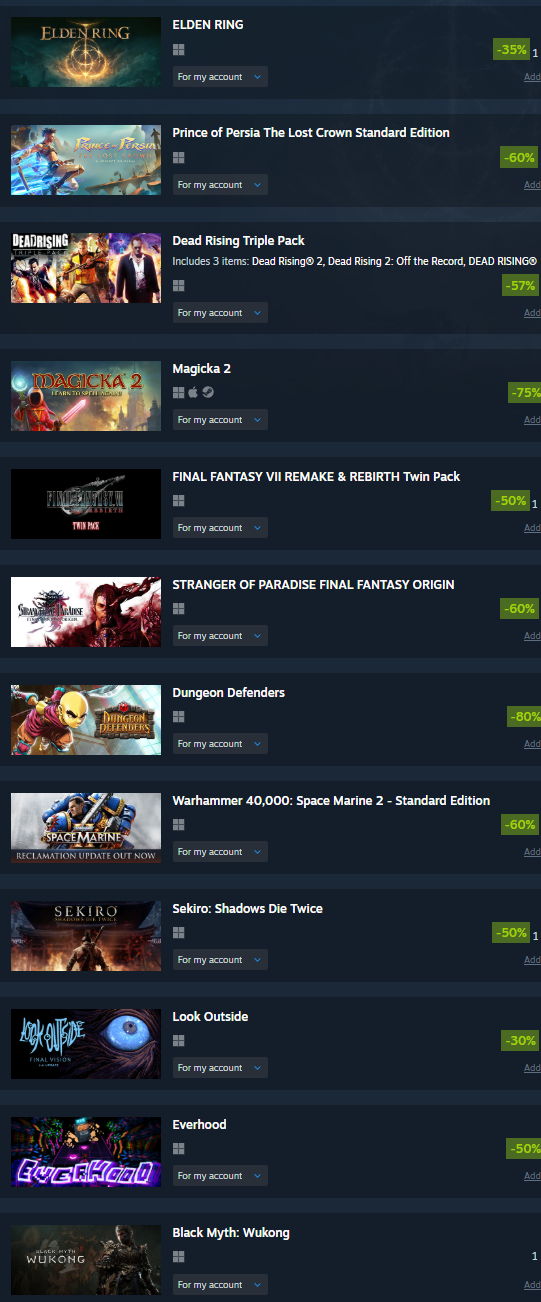Click the Add link for Magicka 2
The width and height of the screenshot is (541, 1302).
pos(532,420)
